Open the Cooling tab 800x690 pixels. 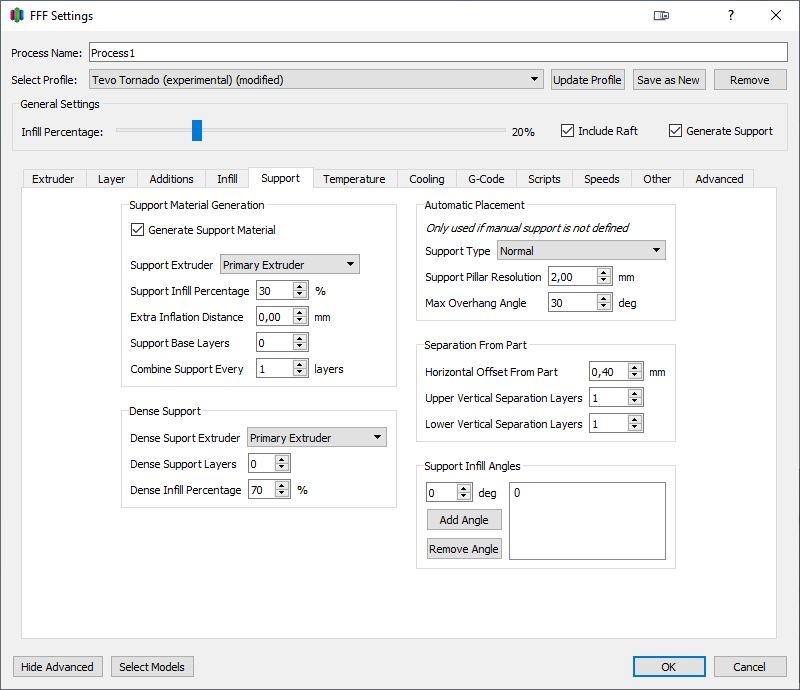click(x=427, y=179)
